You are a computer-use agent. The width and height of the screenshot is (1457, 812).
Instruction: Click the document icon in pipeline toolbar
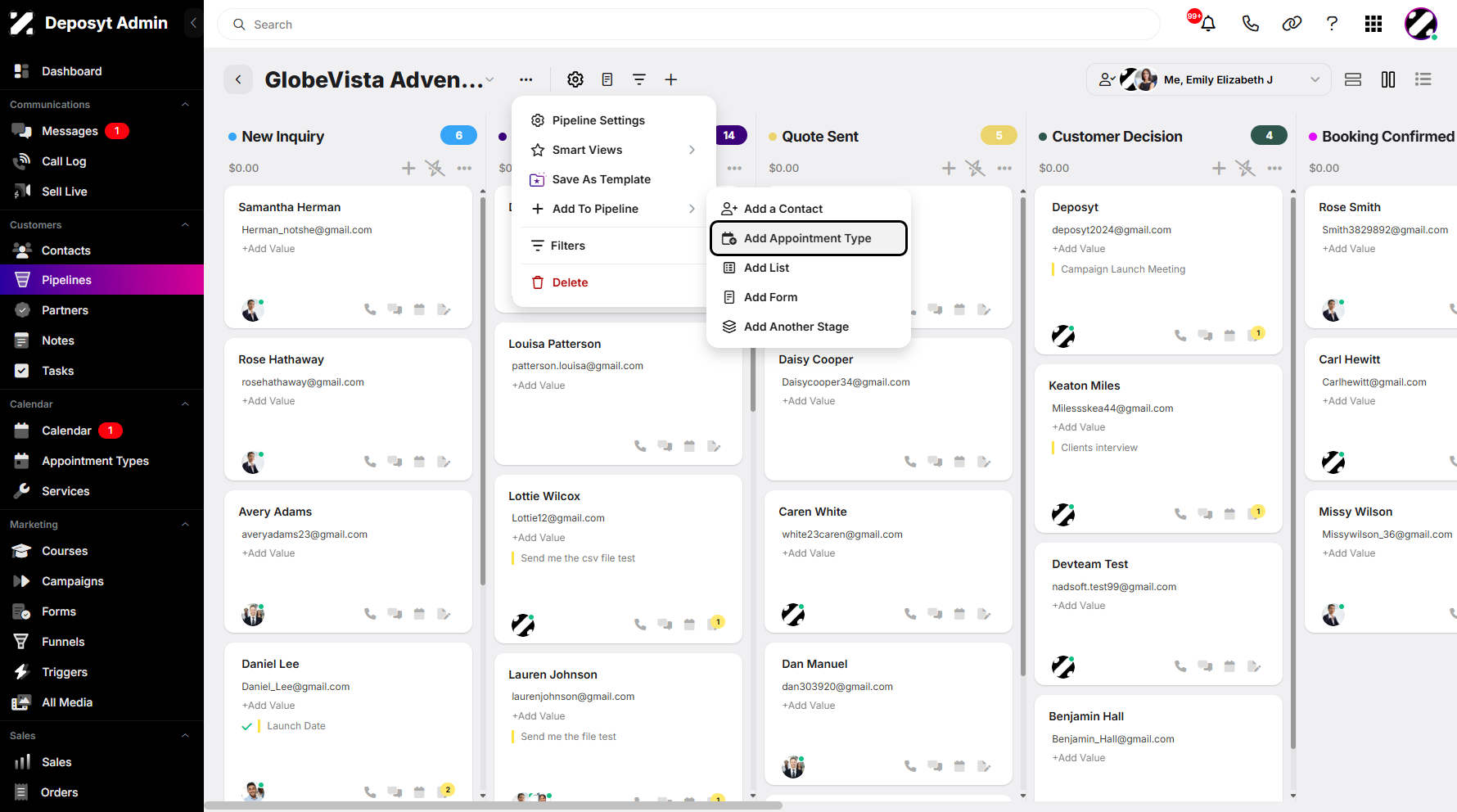(607, 79)
